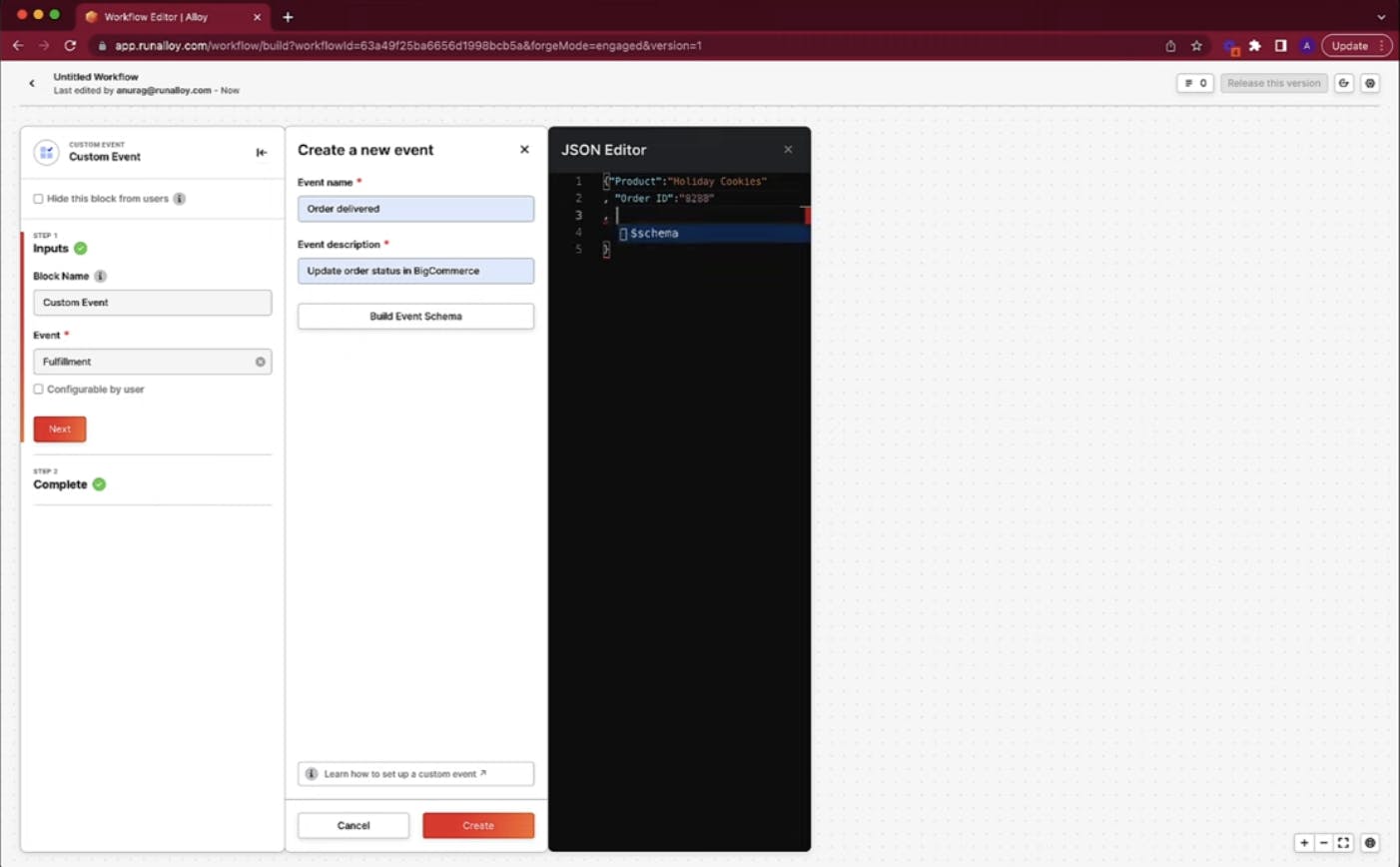Open a new browser tab
The width and height of the screenshot is (1400, 867).
point(288,17)
